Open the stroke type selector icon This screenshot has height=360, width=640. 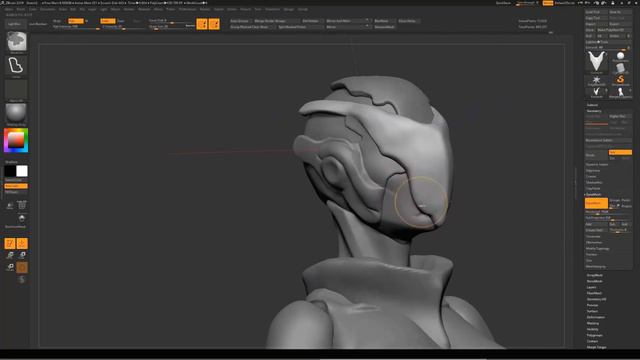pyautogui.click(x=16, y=66)
